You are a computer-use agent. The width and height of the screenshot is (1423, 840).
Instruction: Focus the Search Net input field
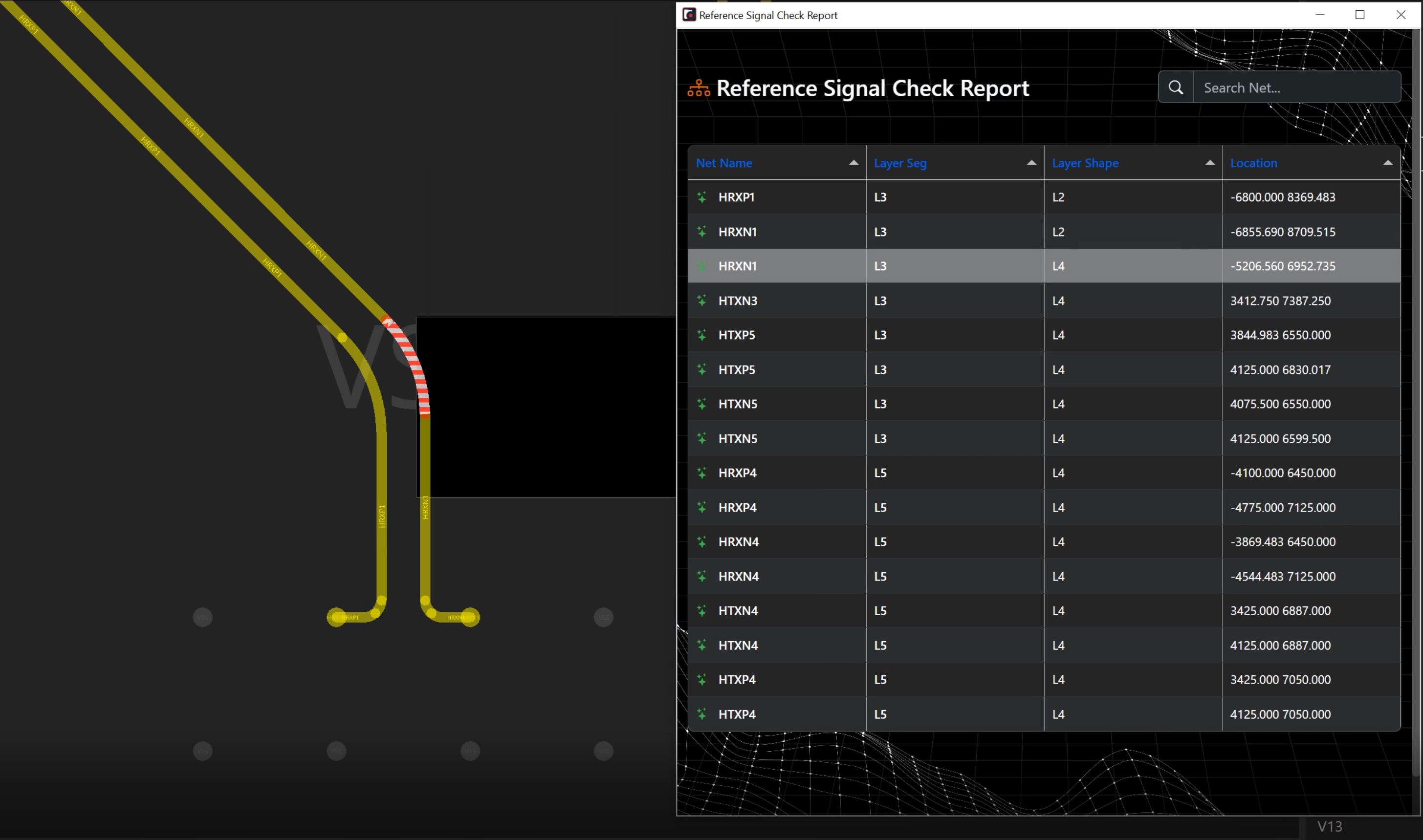(x=1297, y=87)
